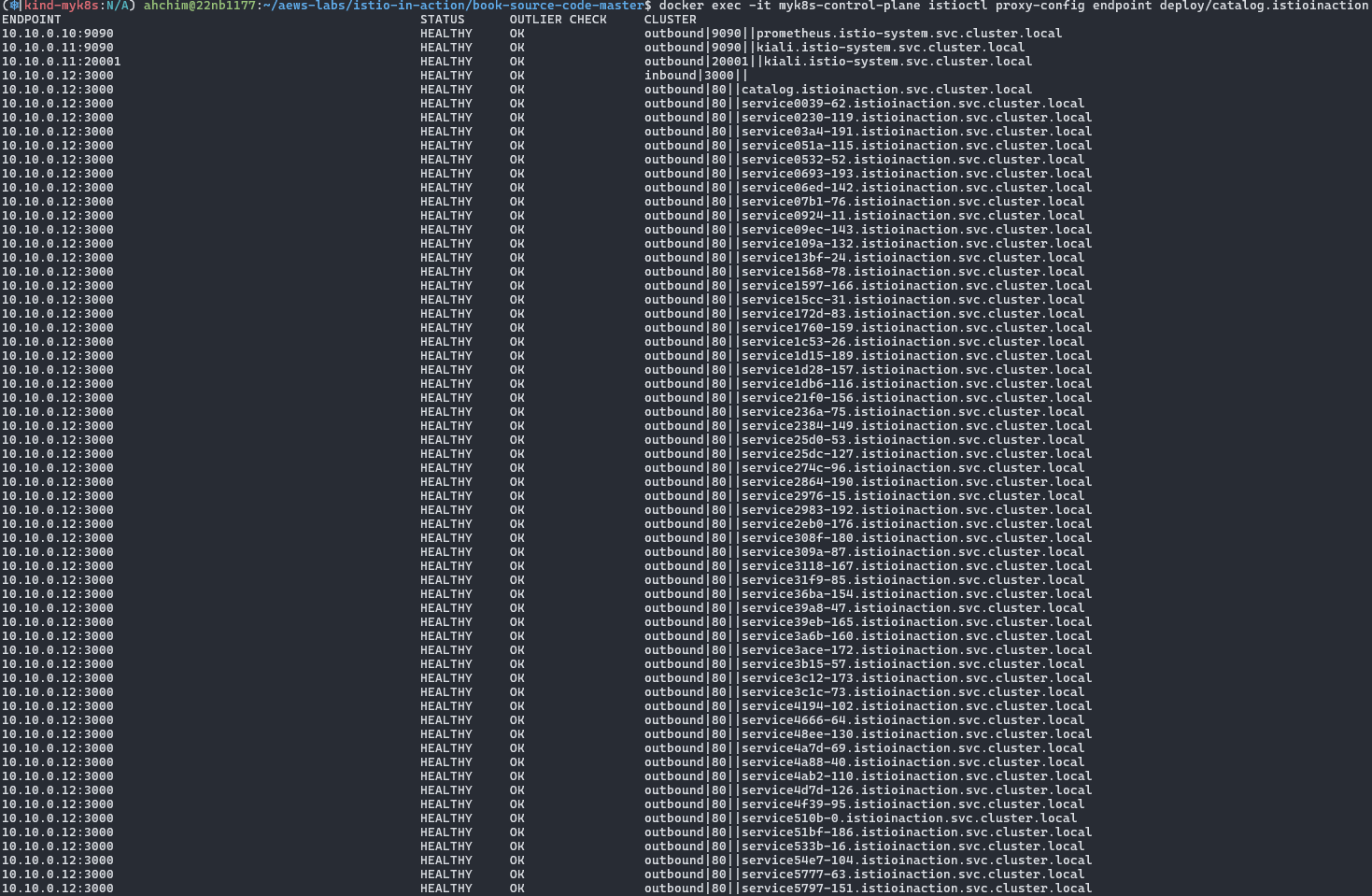Click the service1d15-189 cluster entry
1372x896 pixels.
(x=868, y=356)
